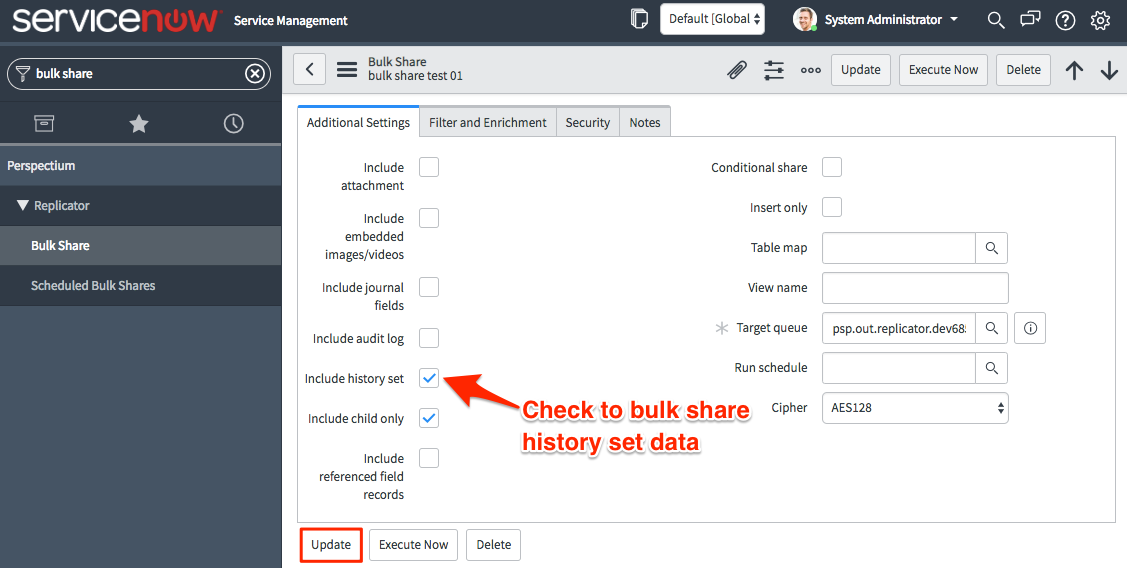Enable Insert only checkbox
This screenshot has height=568, width=1127.
point(832,207)
